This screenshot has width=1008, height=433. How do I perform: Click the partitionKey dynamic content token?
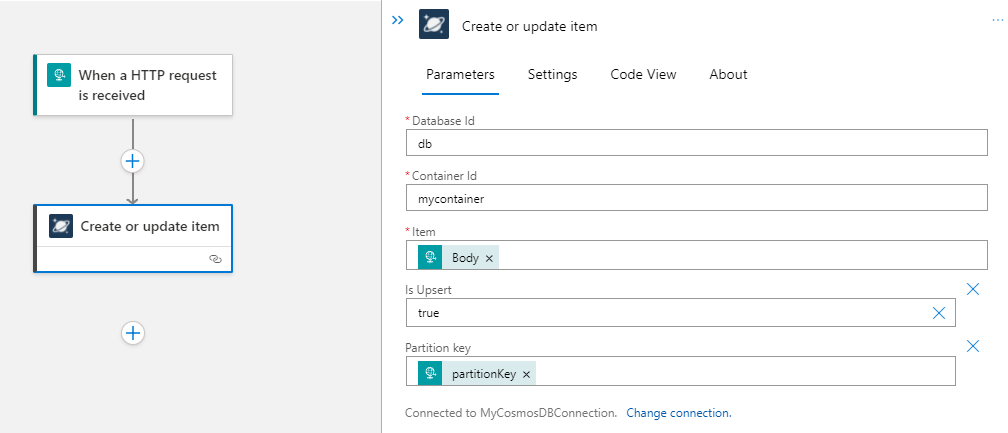point(477,373)
